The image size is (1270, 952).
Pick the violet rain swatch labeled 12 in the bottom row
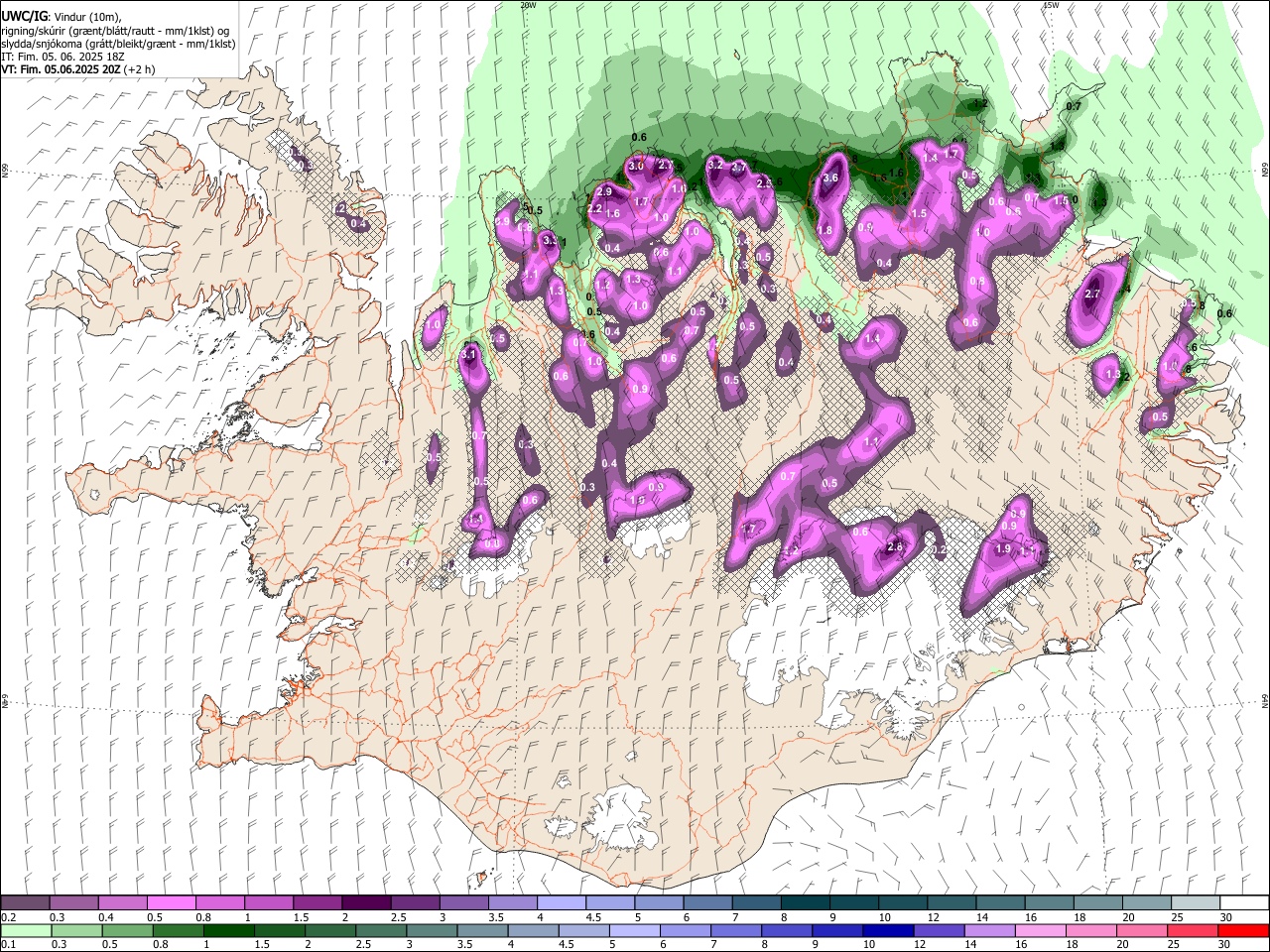coord(938,930)
